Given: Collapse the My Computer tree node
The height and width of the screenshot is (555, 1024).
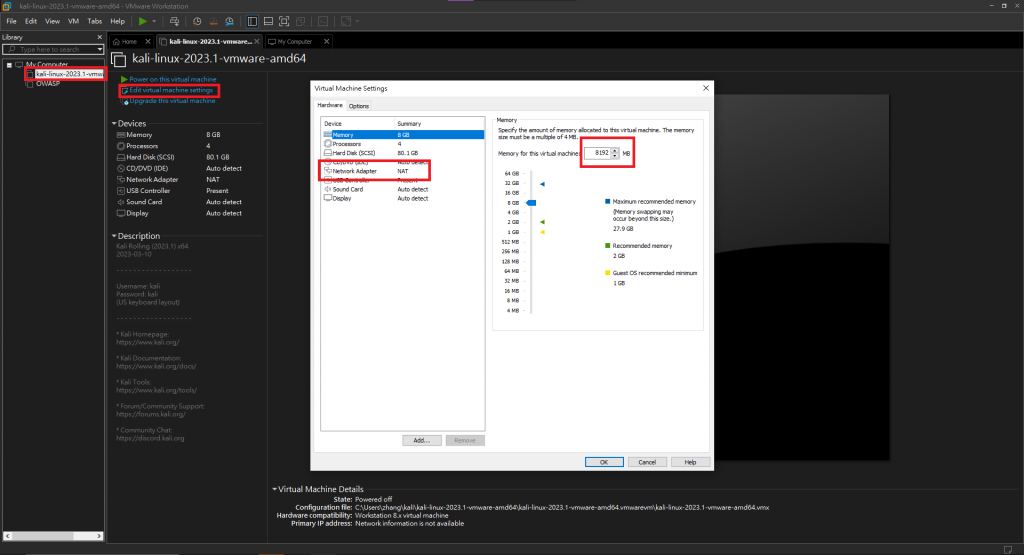Looking at the screenshot, I should (9, 65).
